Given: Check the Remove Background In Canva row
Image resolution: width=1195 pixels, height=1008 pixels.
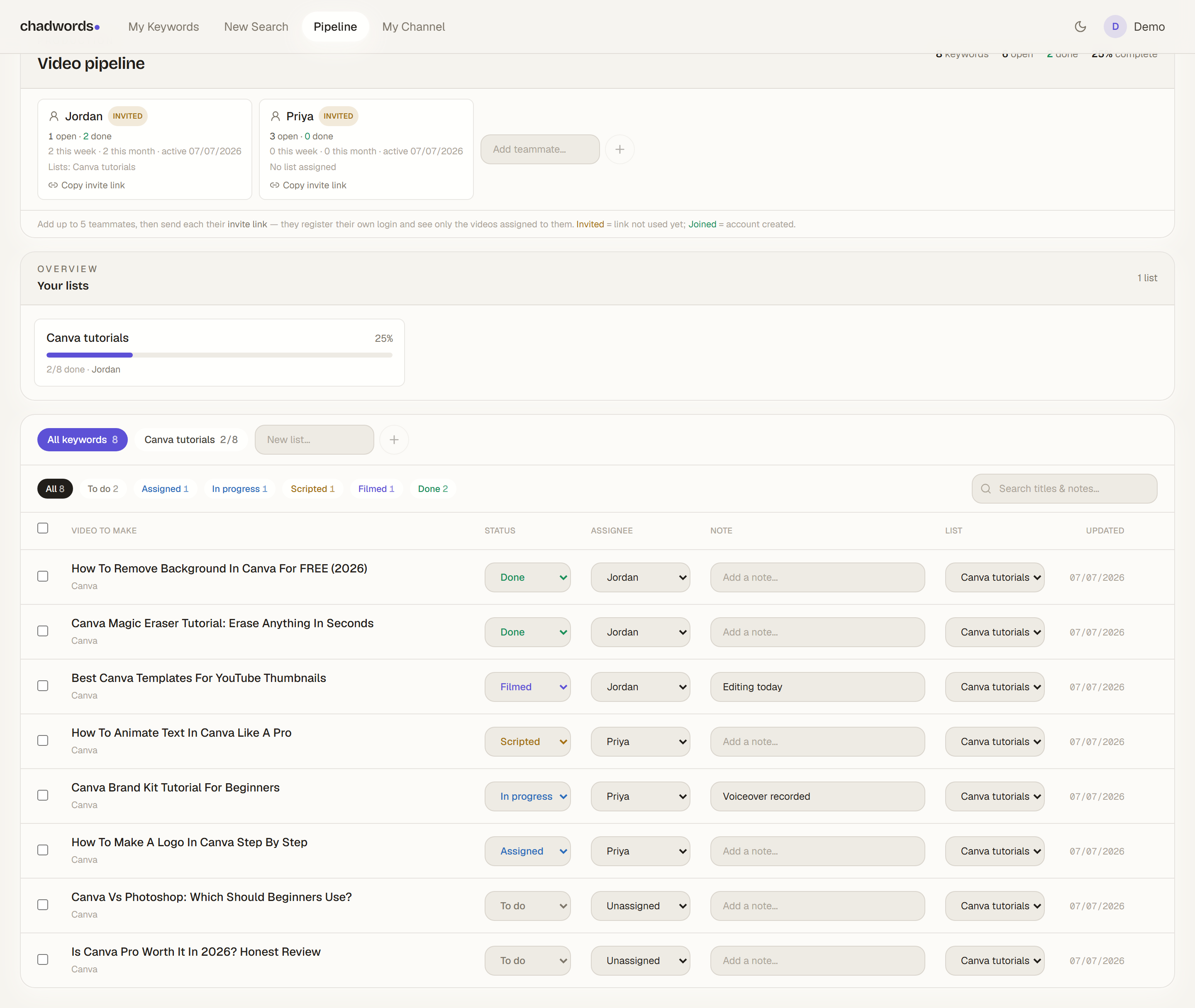Looking at the screenshot, I should pos(43,576).
